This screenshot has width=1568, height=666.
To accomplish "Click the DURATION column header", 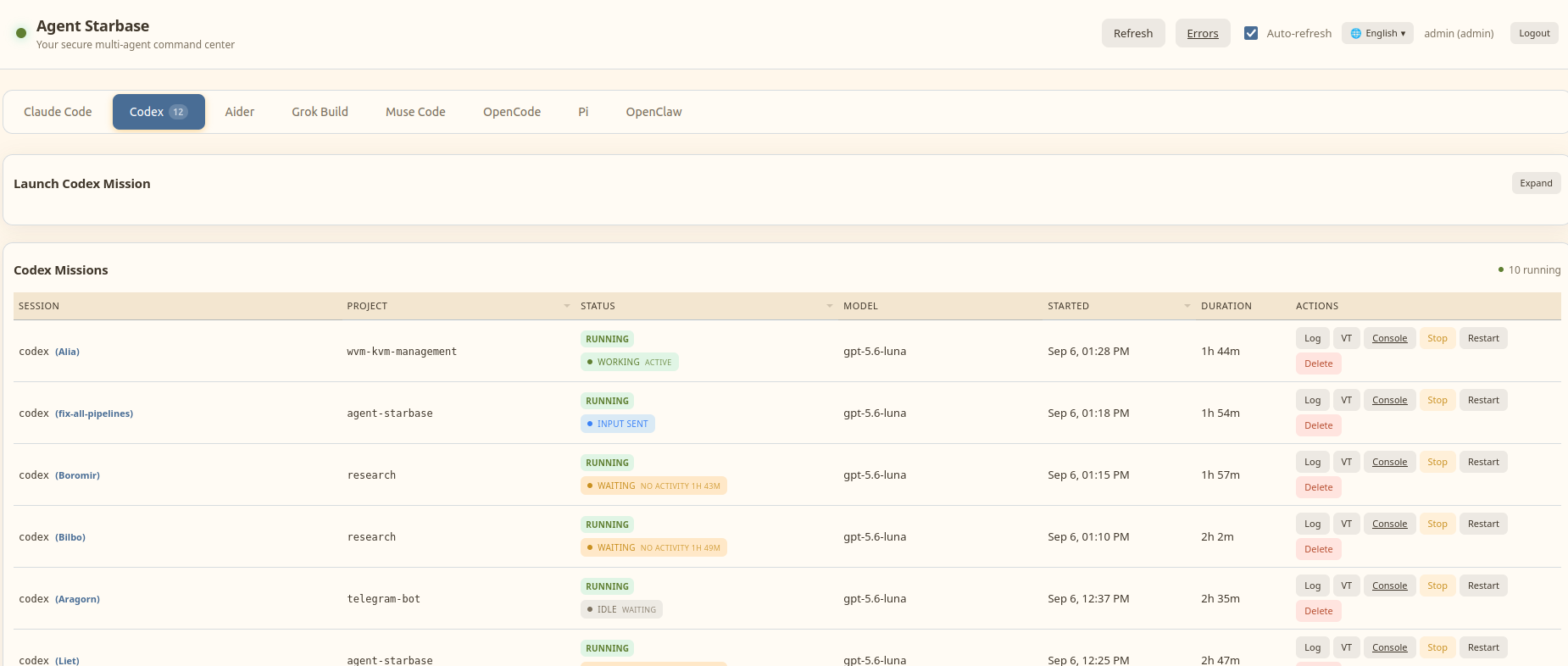I will click(x=1226, y=306).
